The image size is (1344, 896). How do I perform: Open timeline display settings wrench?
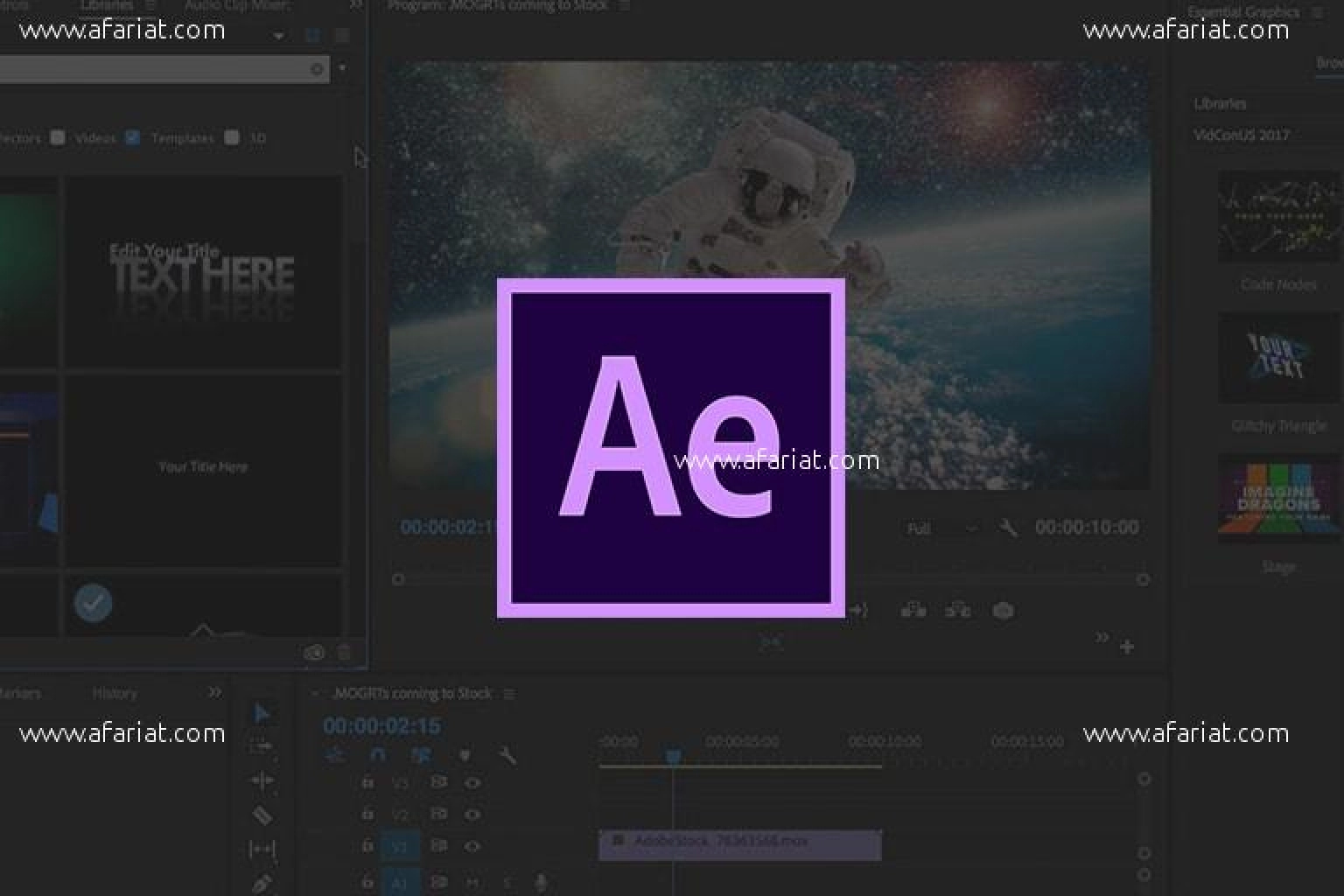click(x=507, y=755)
